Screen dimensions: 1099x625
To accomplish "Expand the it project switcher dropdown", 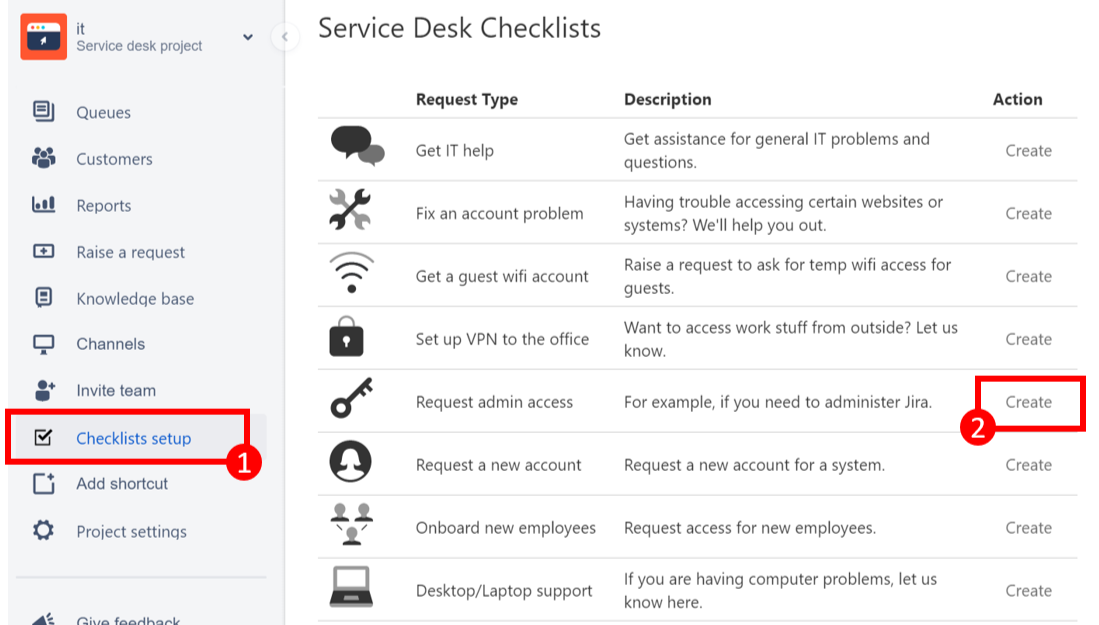I will point(248,38).
